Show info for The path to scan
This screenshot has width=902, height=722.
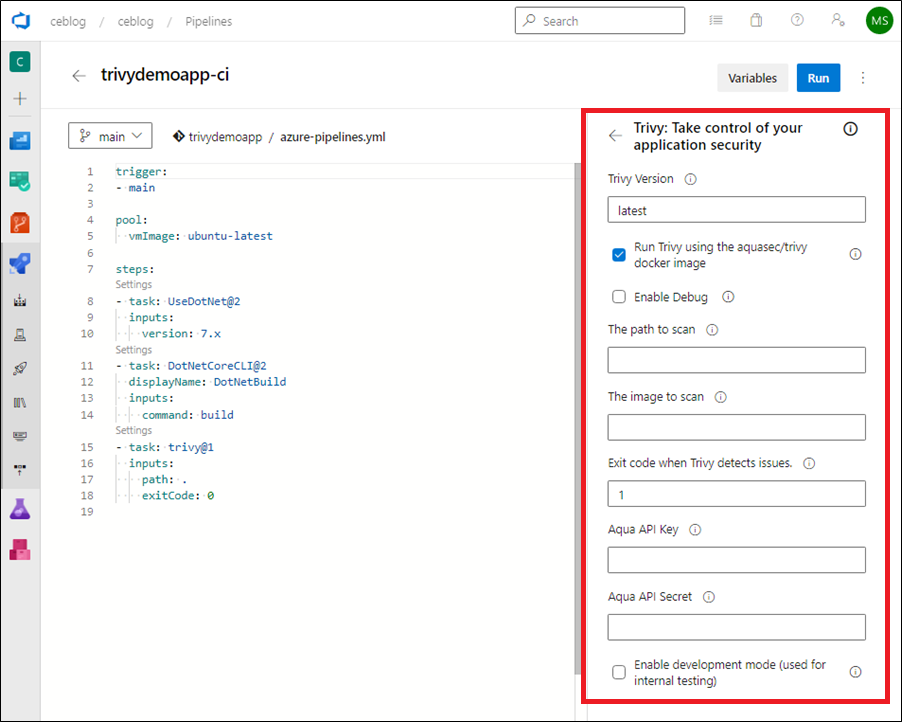[x=712, y=330]
